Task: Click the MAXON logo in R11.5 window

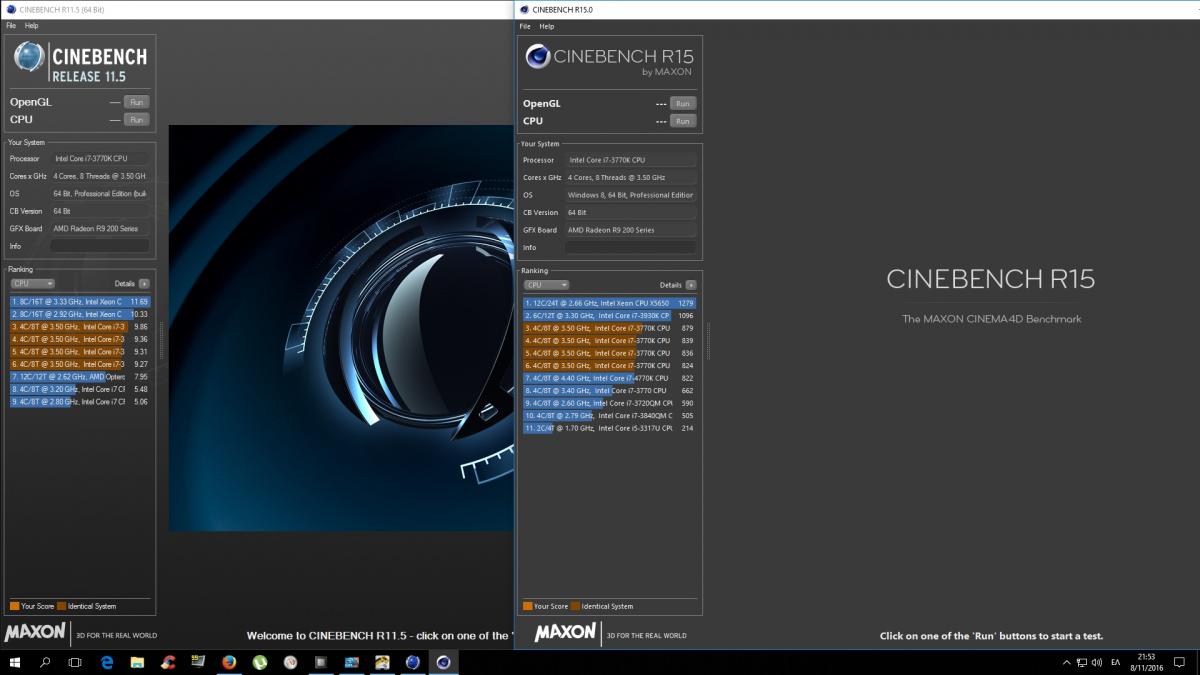Action: click(x=35, y=633)
